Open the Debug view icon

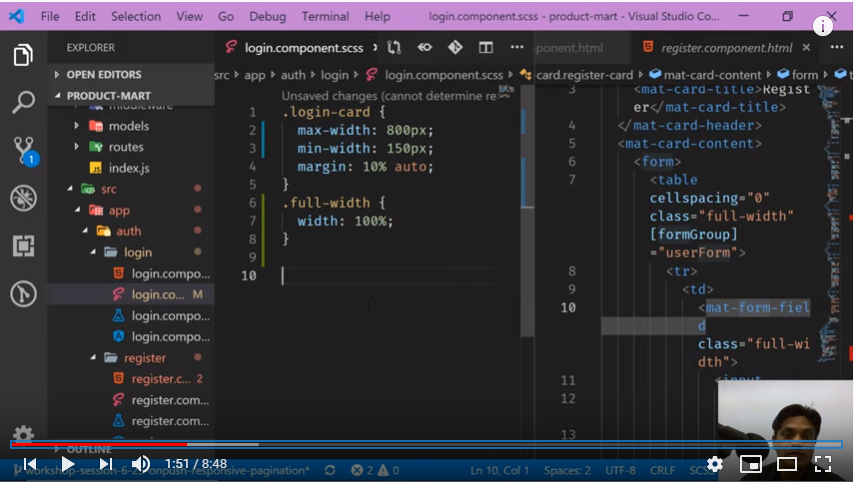click(23, 198)
